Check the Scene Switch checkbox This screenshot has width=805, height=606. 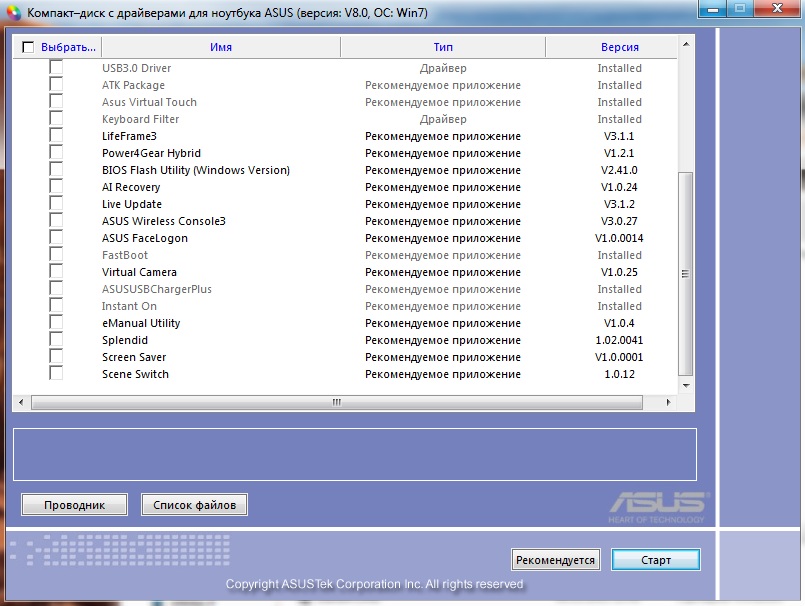pos(56,374)
